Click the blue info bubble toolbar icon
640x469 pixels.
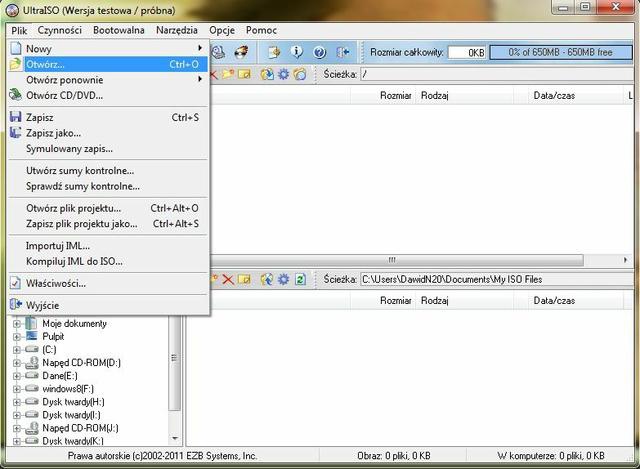click(x=297, y=52)
